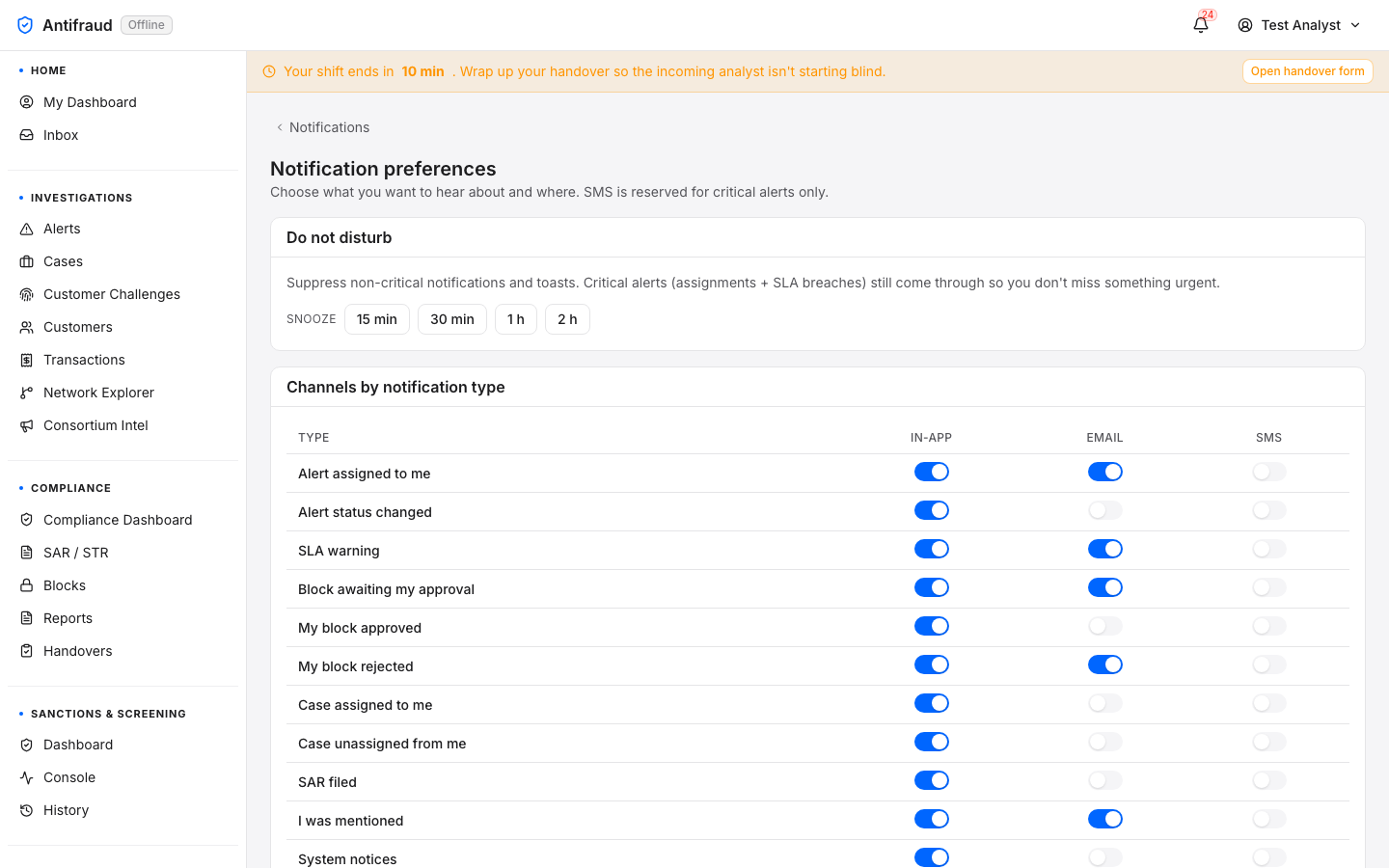The width and height of the screenshot is (1389, 868).
Task: Toggle email for My block rejected
Action: [1105, 665]
